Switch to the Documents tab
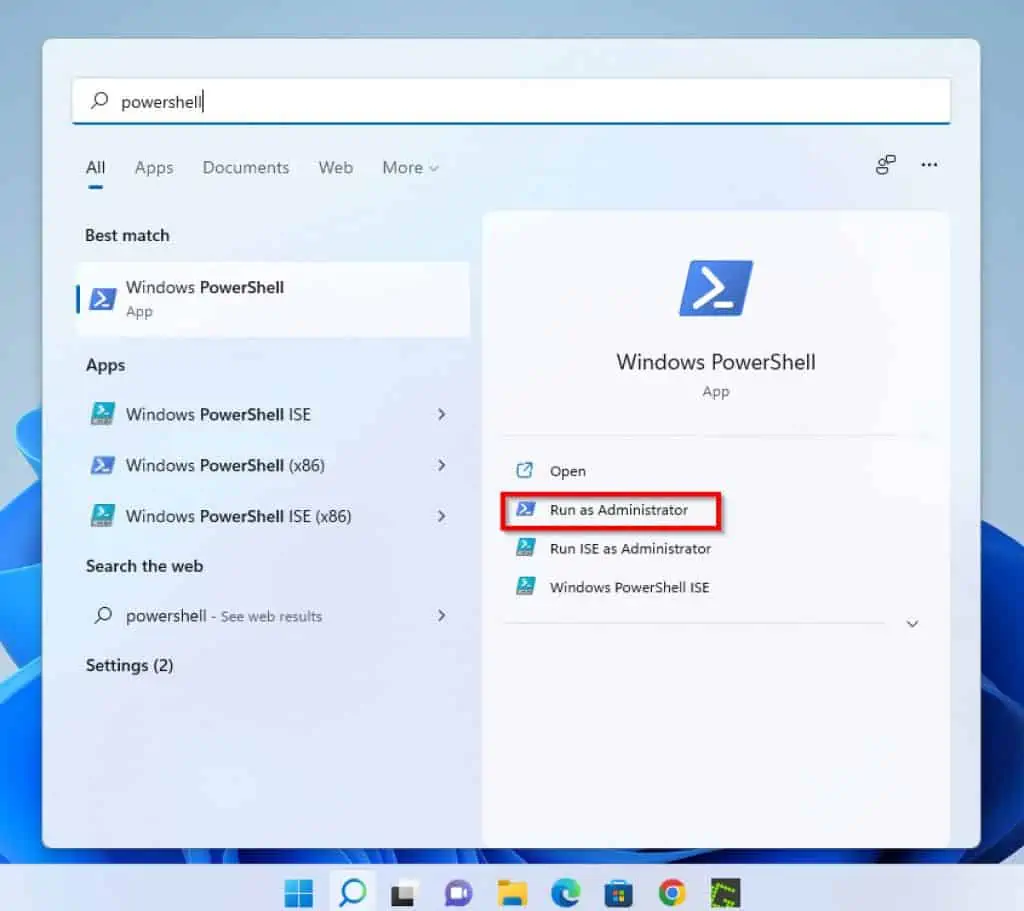Screen dimensions: 1024x911 246,168
